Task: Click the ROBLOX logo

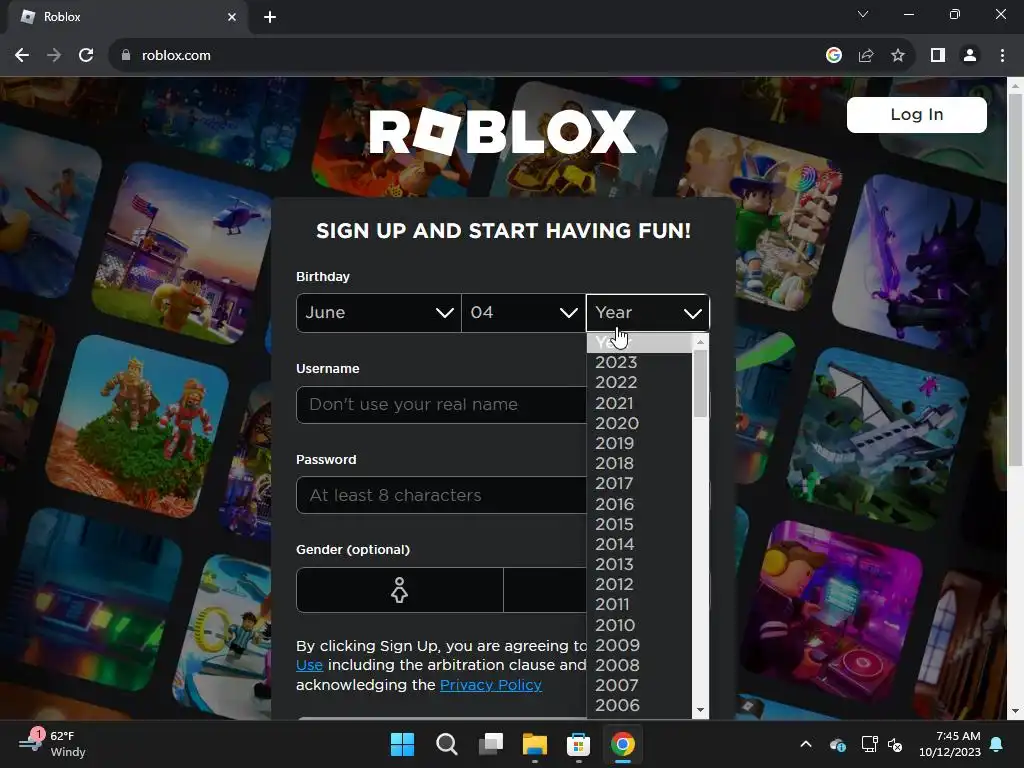Action: click(502, 131)
